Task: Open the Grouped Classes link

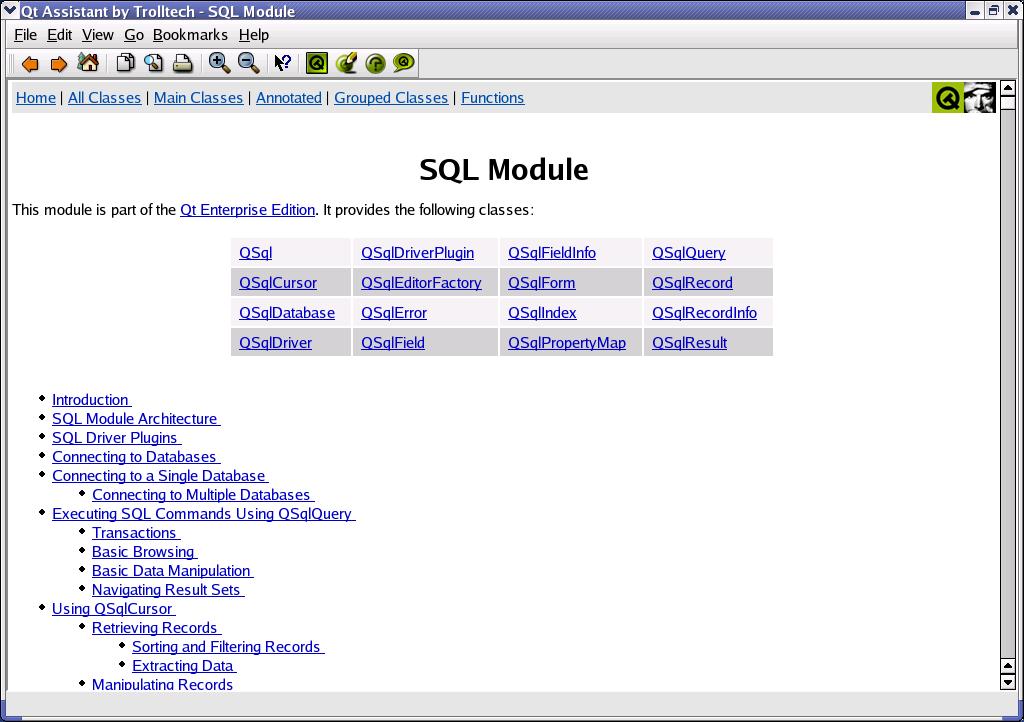Action: [391, 98]
